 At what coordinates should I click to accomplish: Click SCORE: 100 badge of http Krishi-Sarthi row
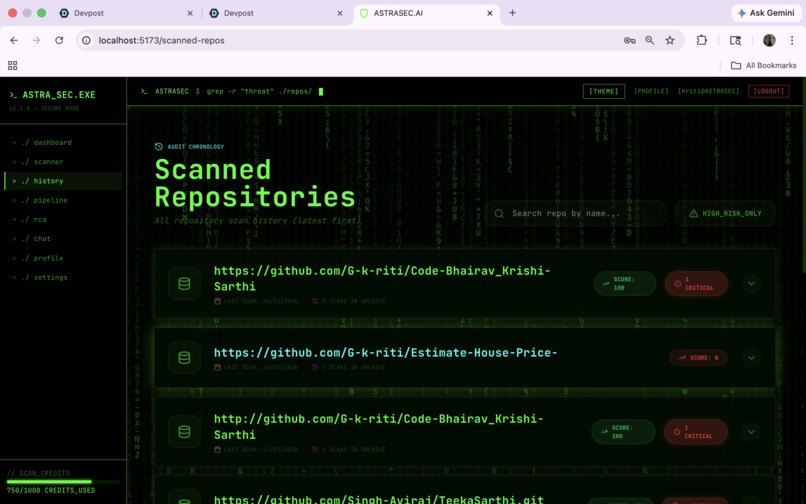click(x=623, y=432)
